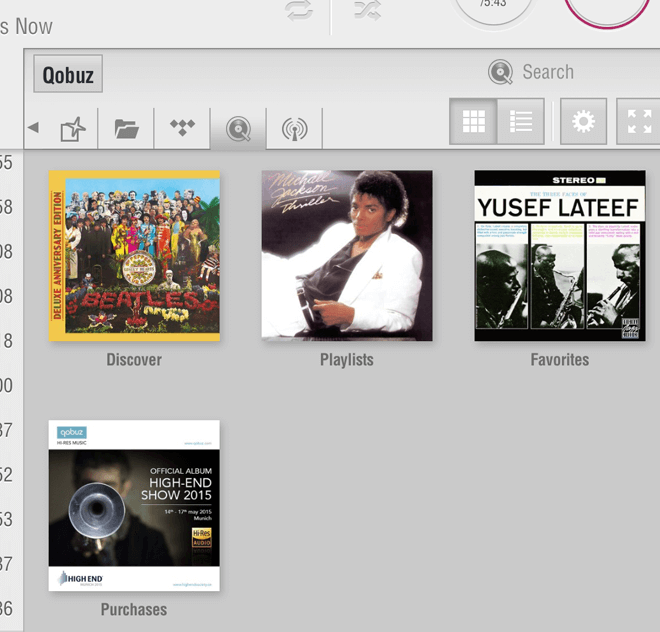Switch to list view
The width and height of the screenshot is (660, 632).
[x=521, y=122]
